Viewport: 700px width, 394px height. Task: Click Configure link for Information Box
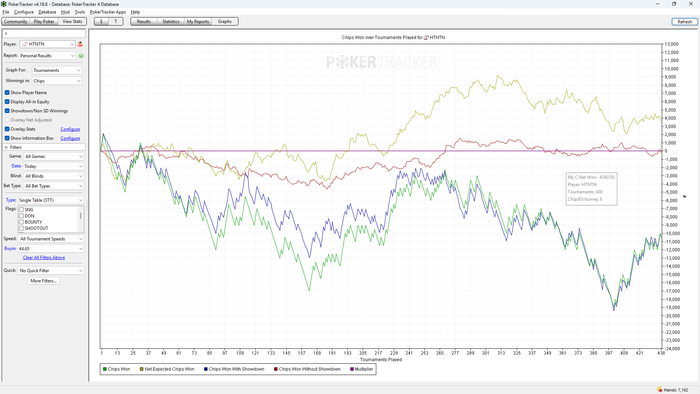(x=70, y=138)
